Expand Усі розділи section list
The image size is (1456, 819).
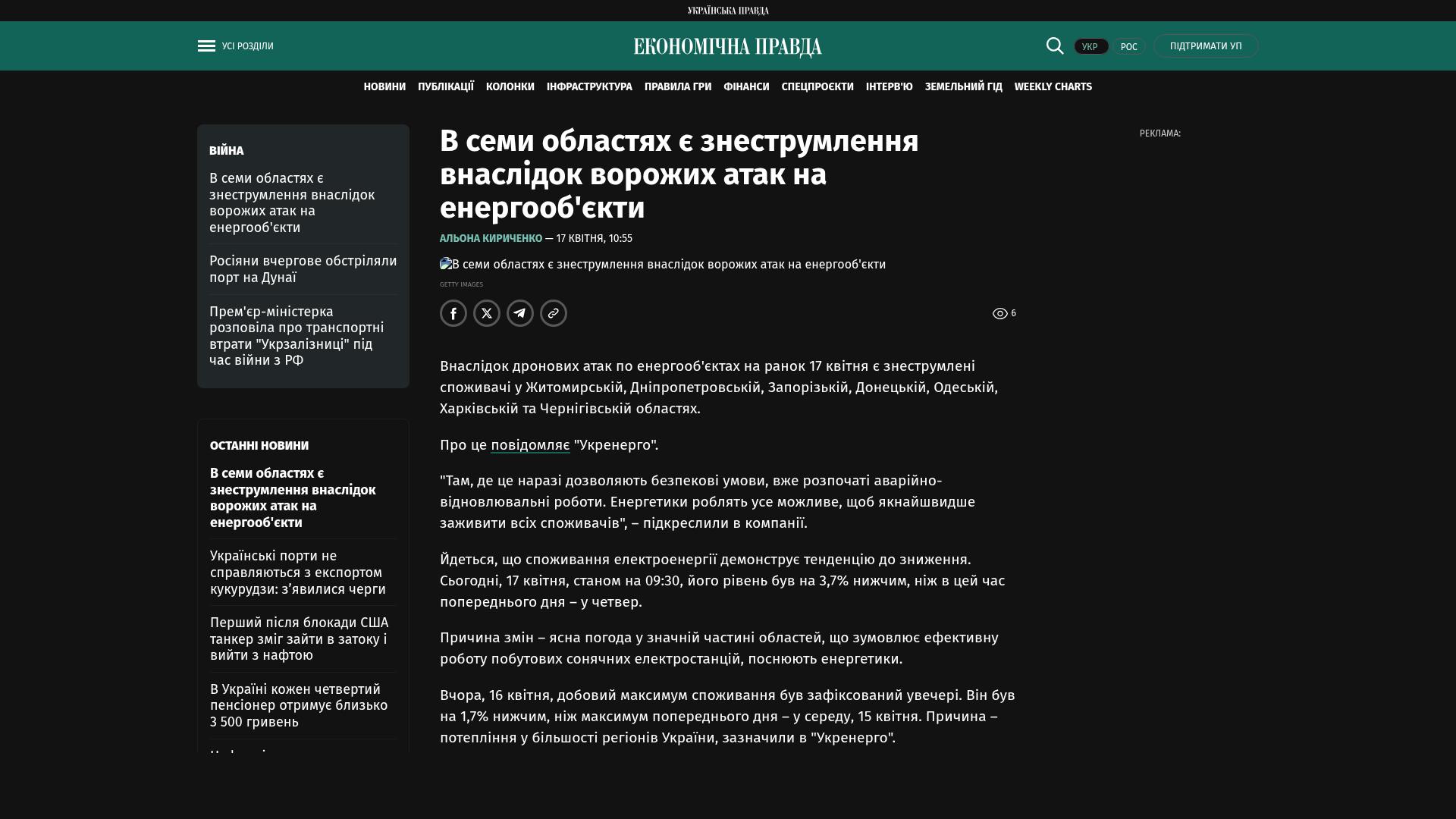(248, 46)
